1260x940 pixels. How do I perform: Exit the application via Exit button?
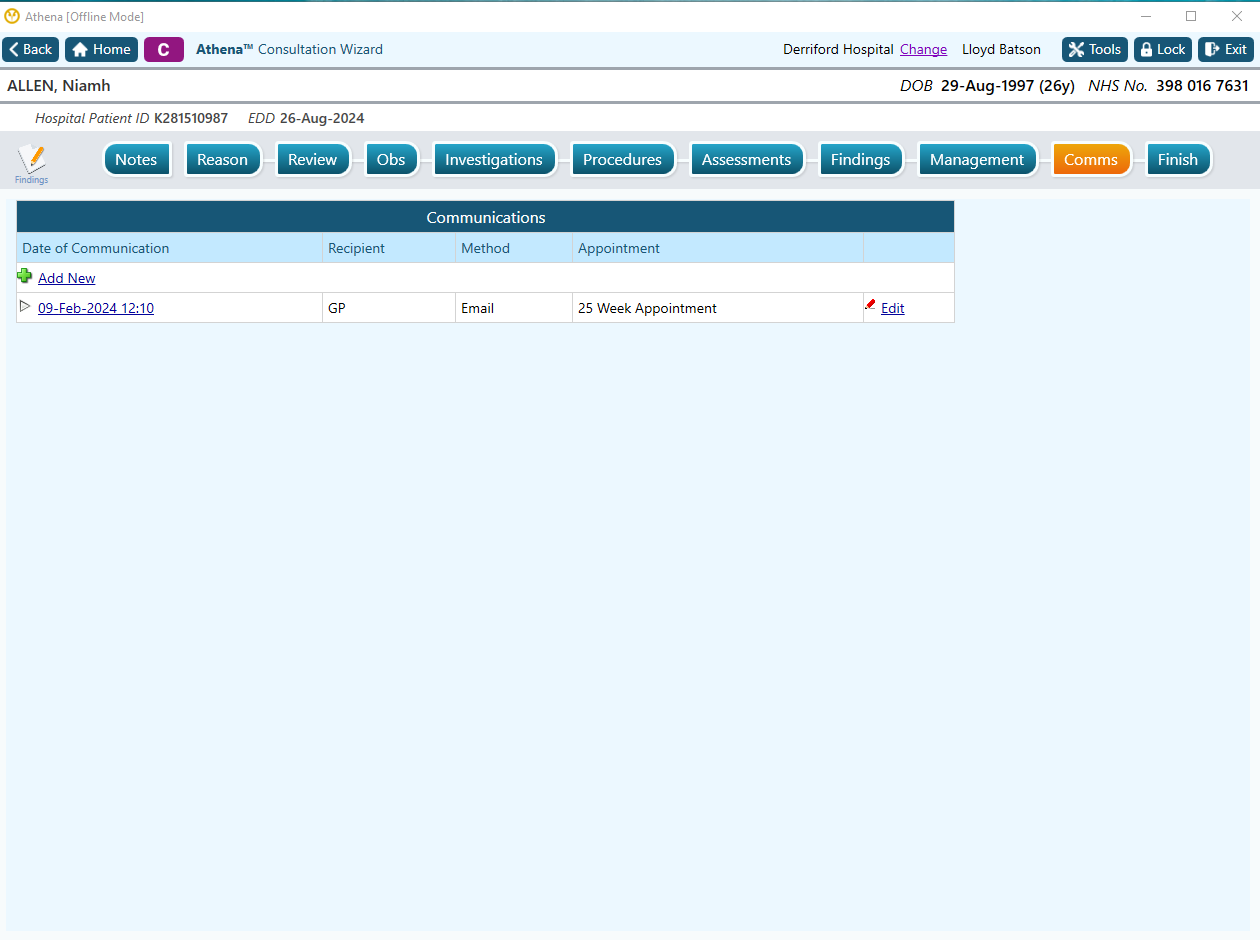(x=1226, y=49)
